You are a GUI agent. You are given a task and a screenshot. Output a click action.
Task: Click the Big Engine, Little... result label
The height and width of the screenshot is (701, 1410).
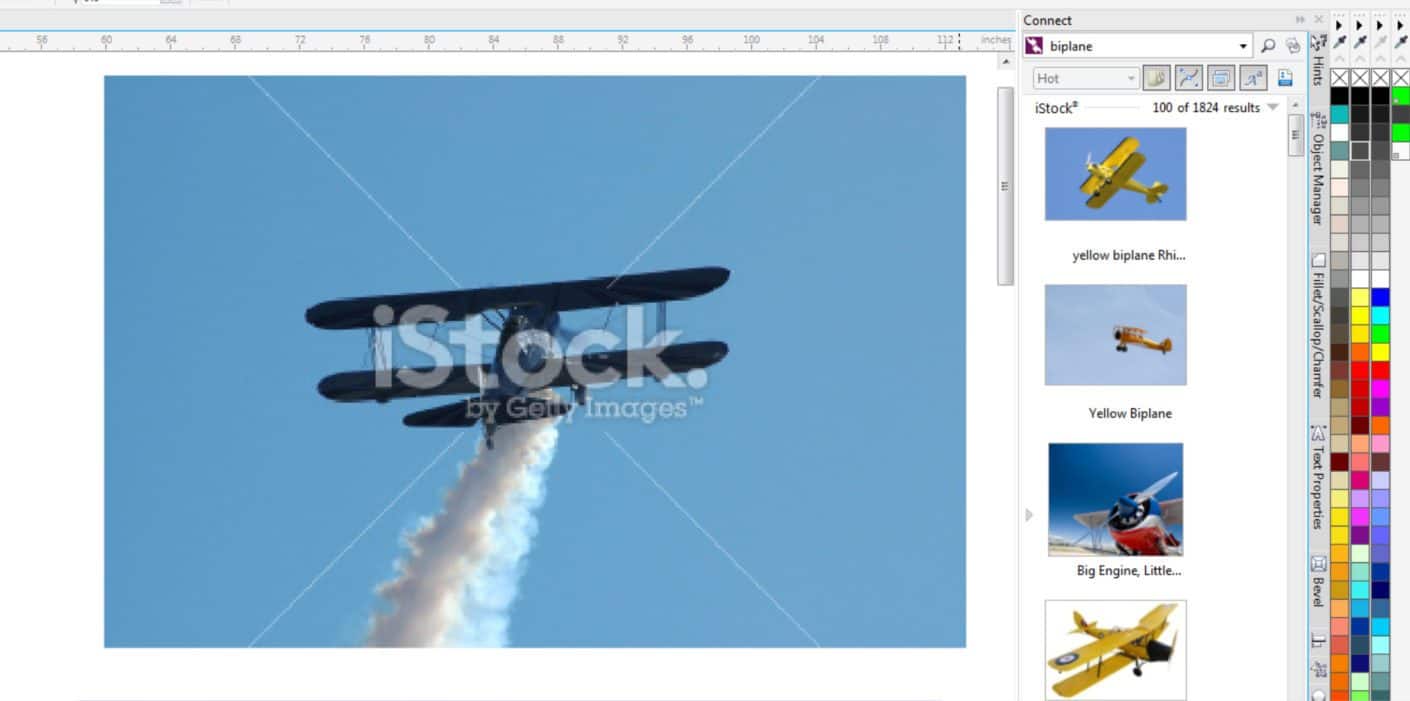pos(1128,571)
